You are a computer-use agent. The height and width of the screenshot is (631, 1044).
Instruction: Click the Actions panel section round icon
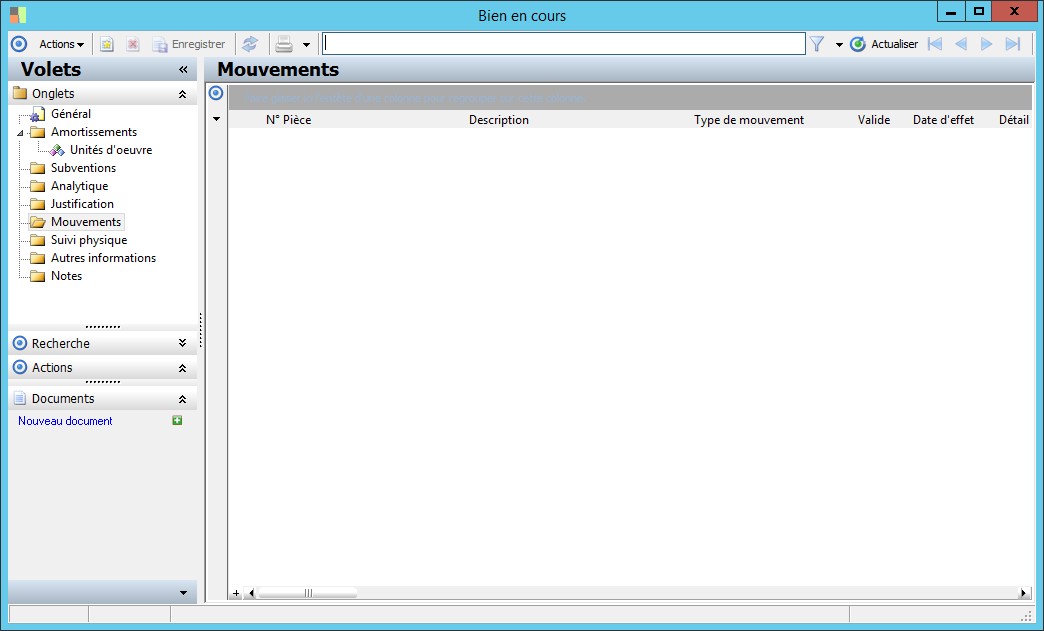coord(20,367)
